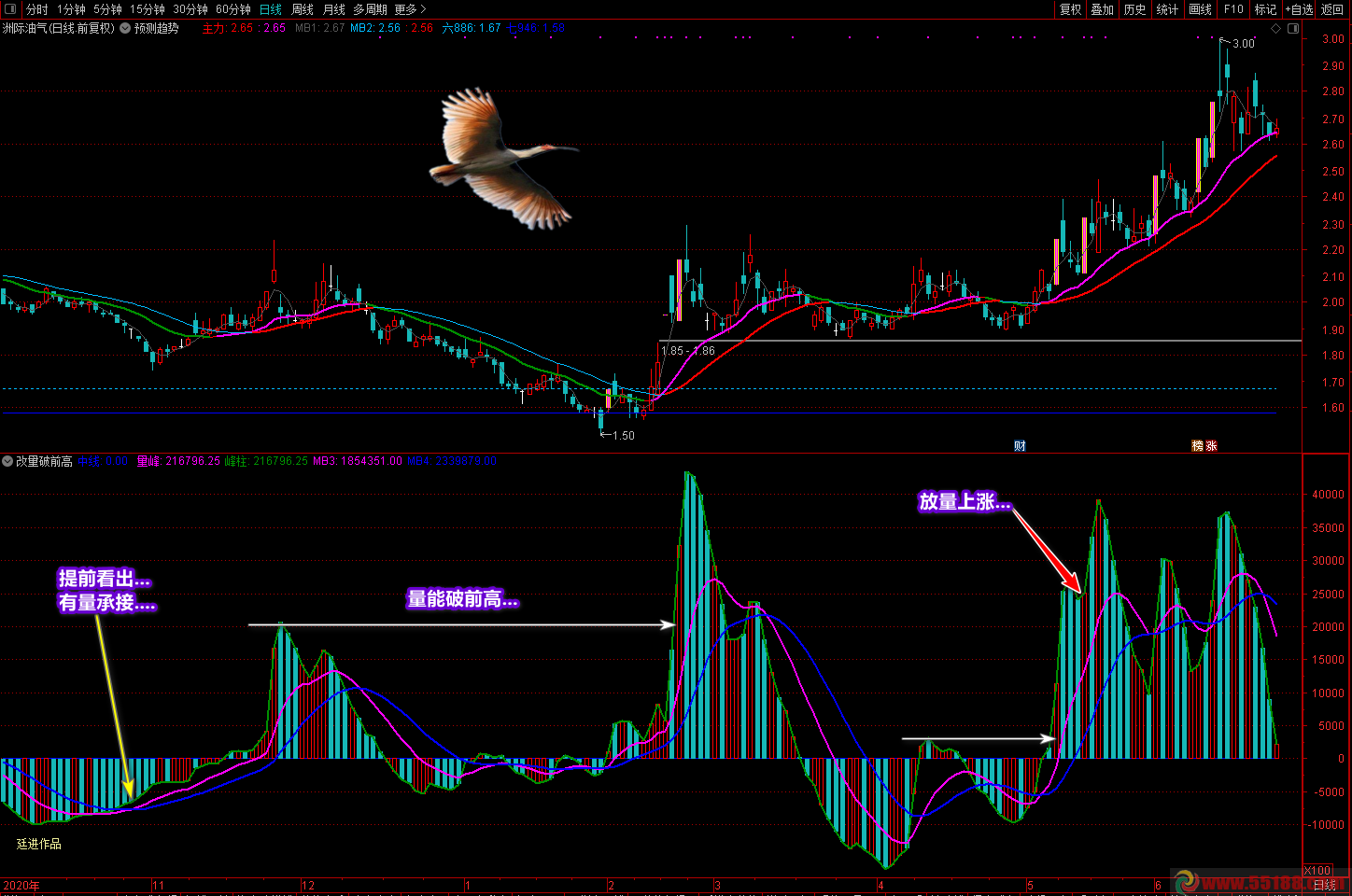Expand the main chart indicator dropdown arrow
1352x896 pixels.
pos(125,29)
